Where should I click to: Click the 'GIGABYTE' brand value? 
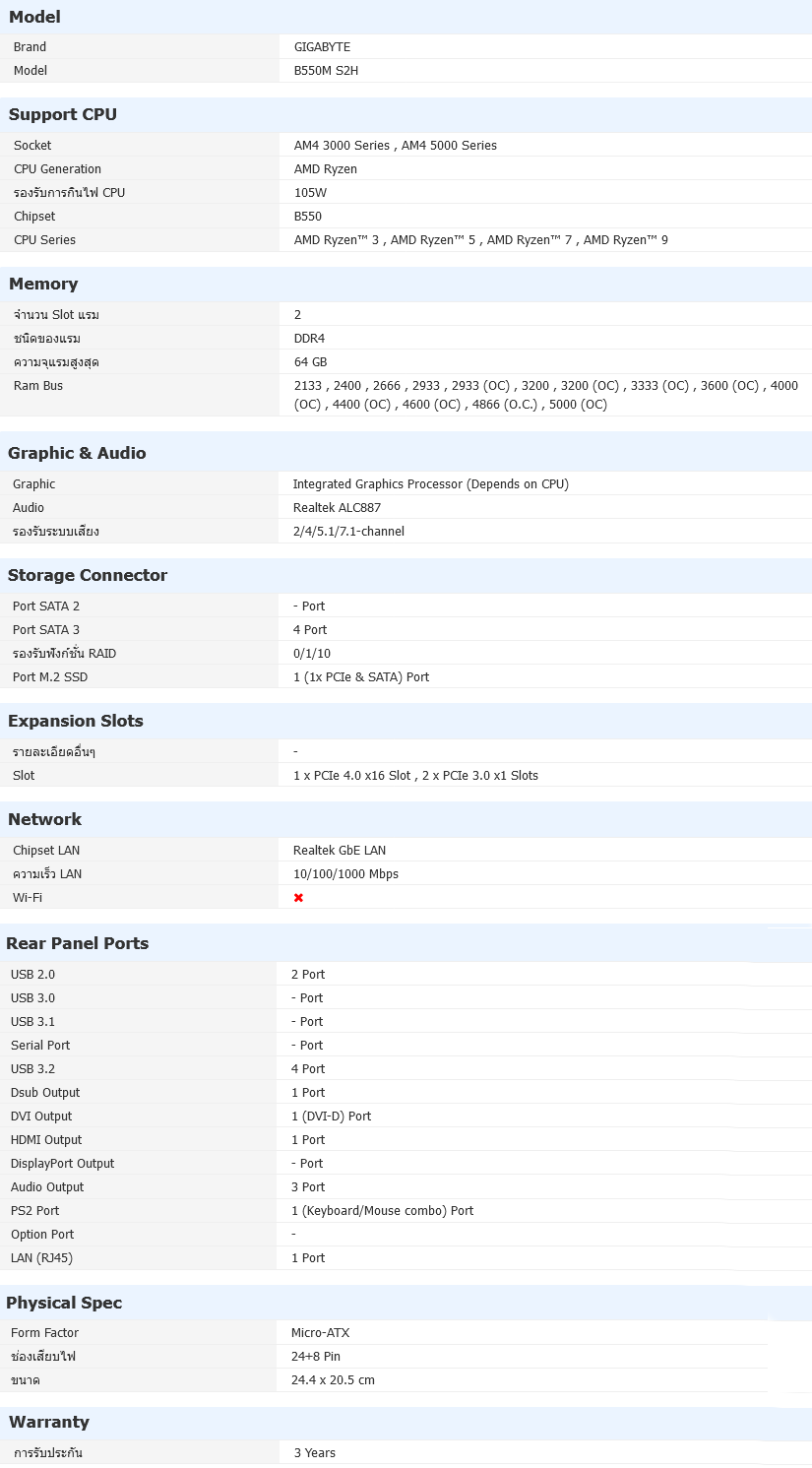pos(322,47)
